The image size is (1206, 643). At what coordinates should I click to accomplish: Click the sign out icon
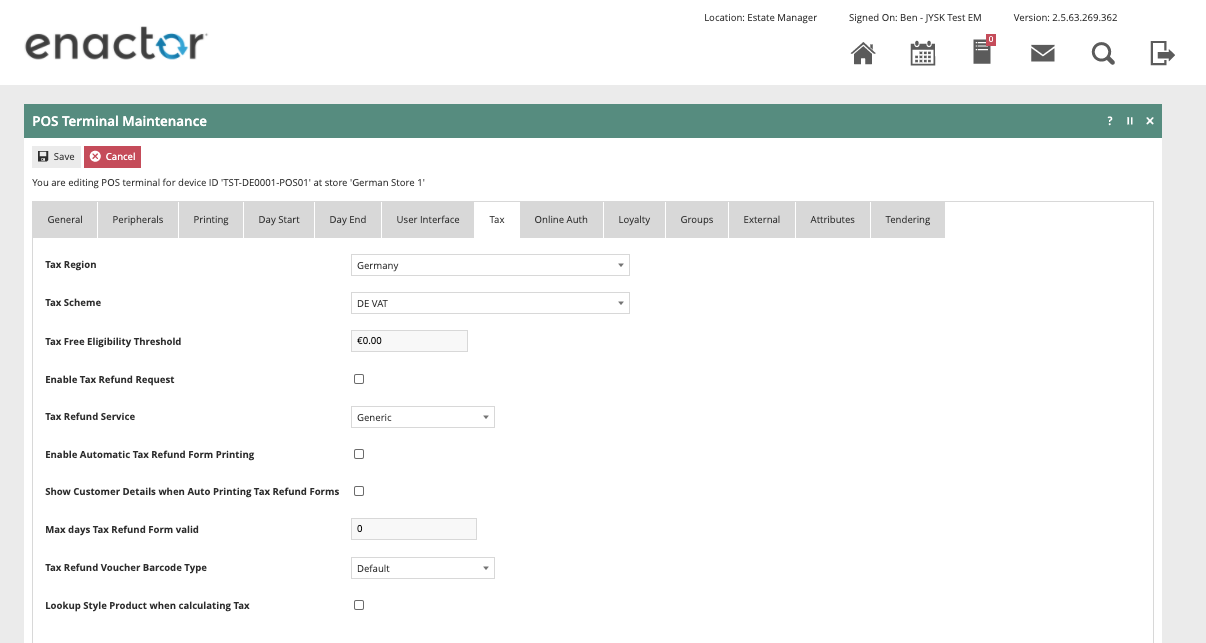click(x=1161, y=54)
